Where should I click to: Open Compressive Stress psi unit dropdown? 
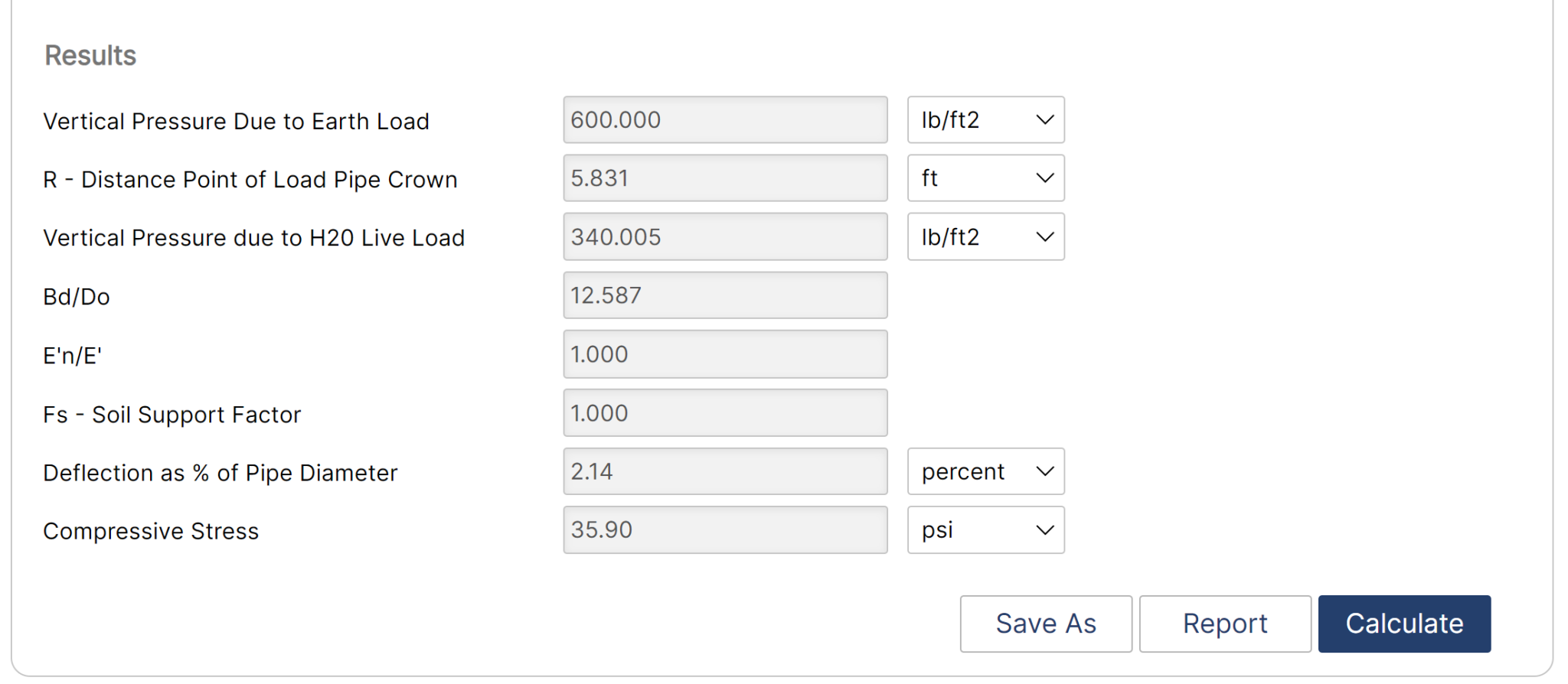tap(985, 529)
